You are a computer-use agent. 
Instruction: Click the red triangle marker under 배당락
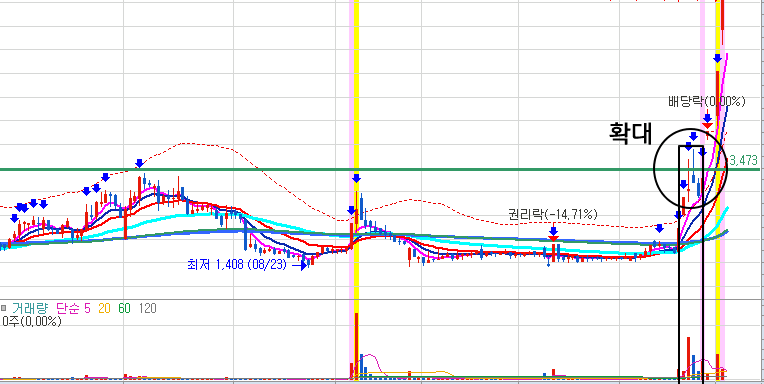pyautogui.click(x=707, y=126)
